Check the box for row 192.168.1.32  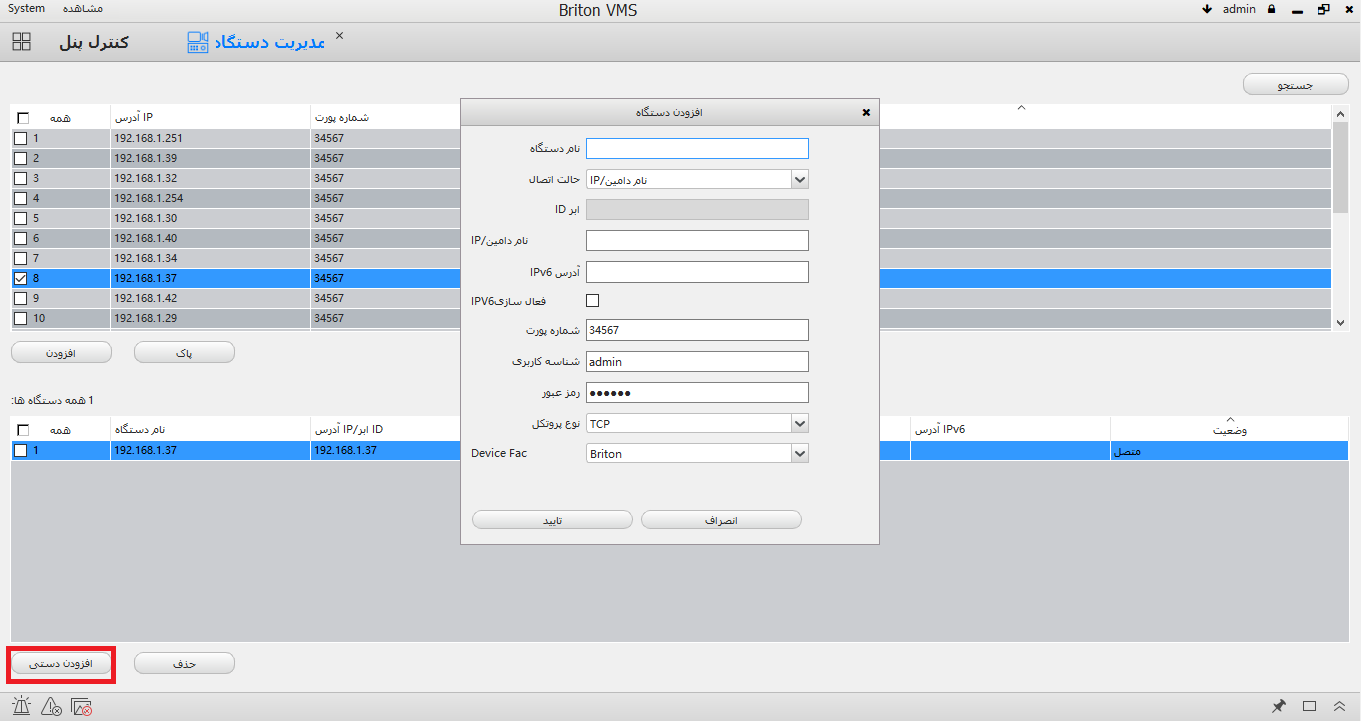[20, 178]
